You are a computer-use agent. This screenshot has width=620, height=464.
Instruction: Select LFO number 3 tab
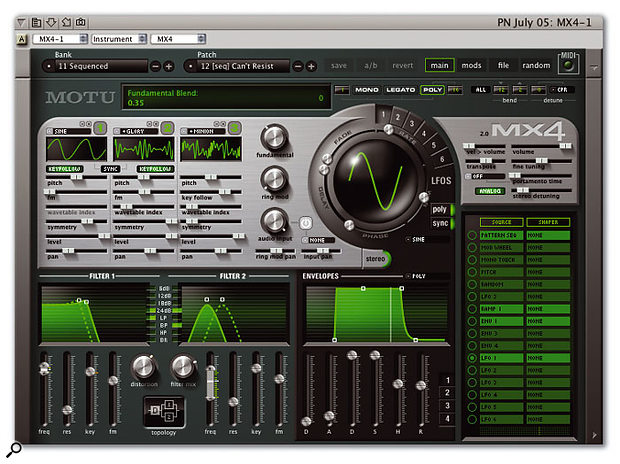[x=412, y=123]
